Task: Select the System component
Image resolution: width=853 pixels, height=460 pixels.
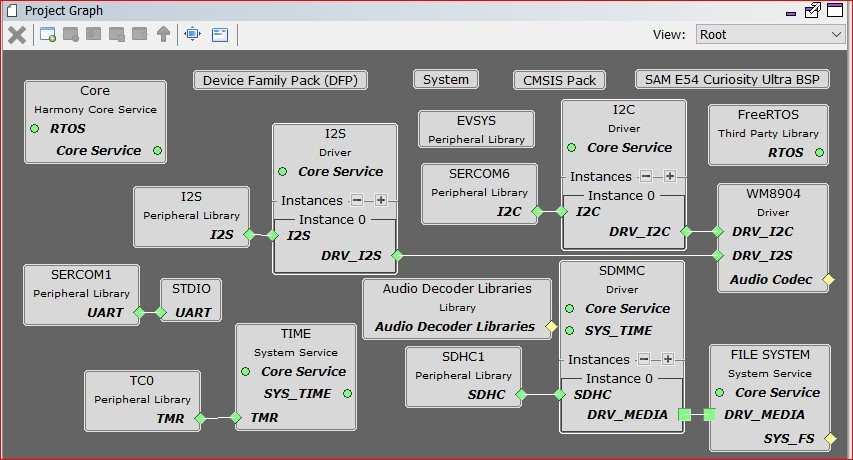Action: coord(446,79)
